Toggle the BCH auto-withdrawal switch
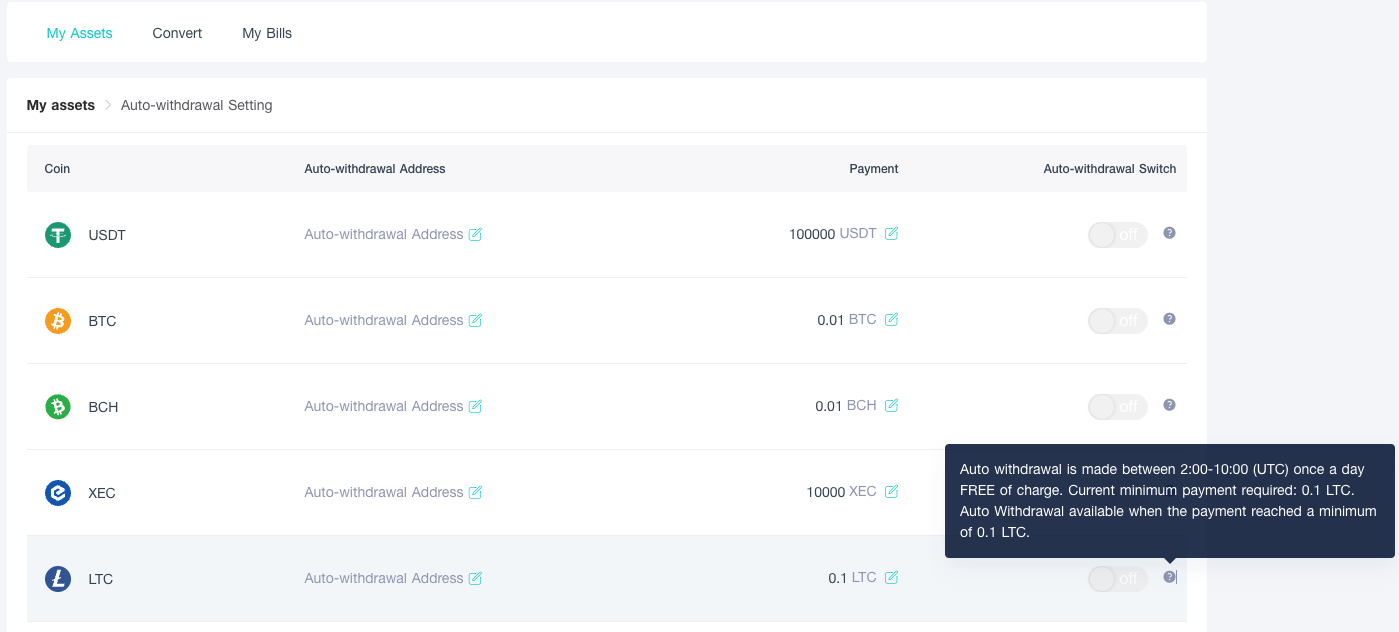 point(1117,407)
